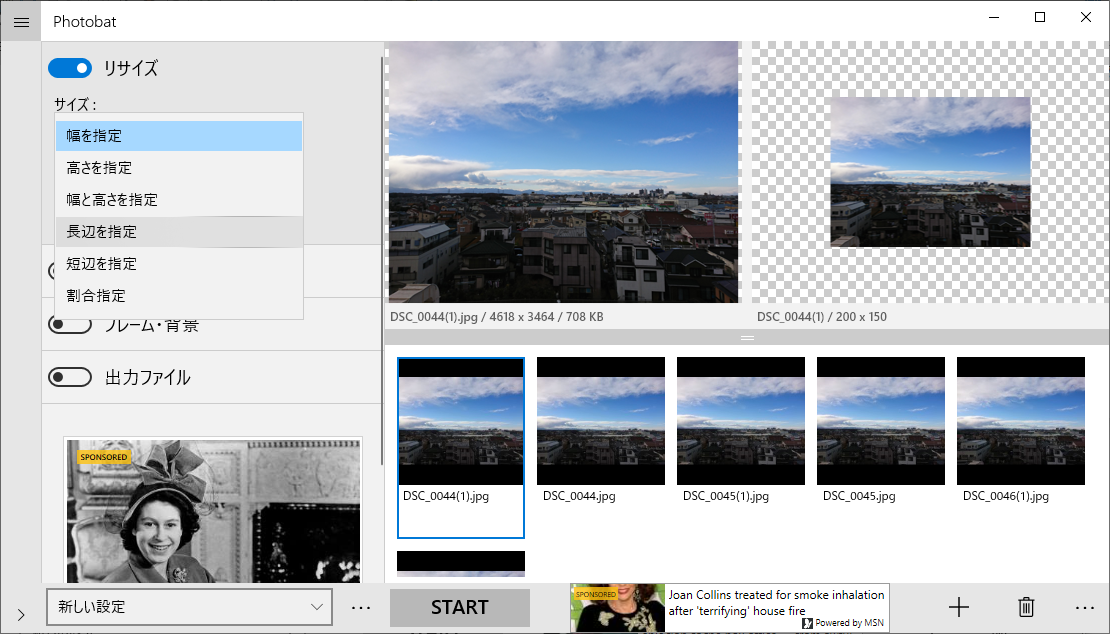
Task: Click the DSC_0044(1) / 200 x 150 info text
Action: [x=822, y=317]
